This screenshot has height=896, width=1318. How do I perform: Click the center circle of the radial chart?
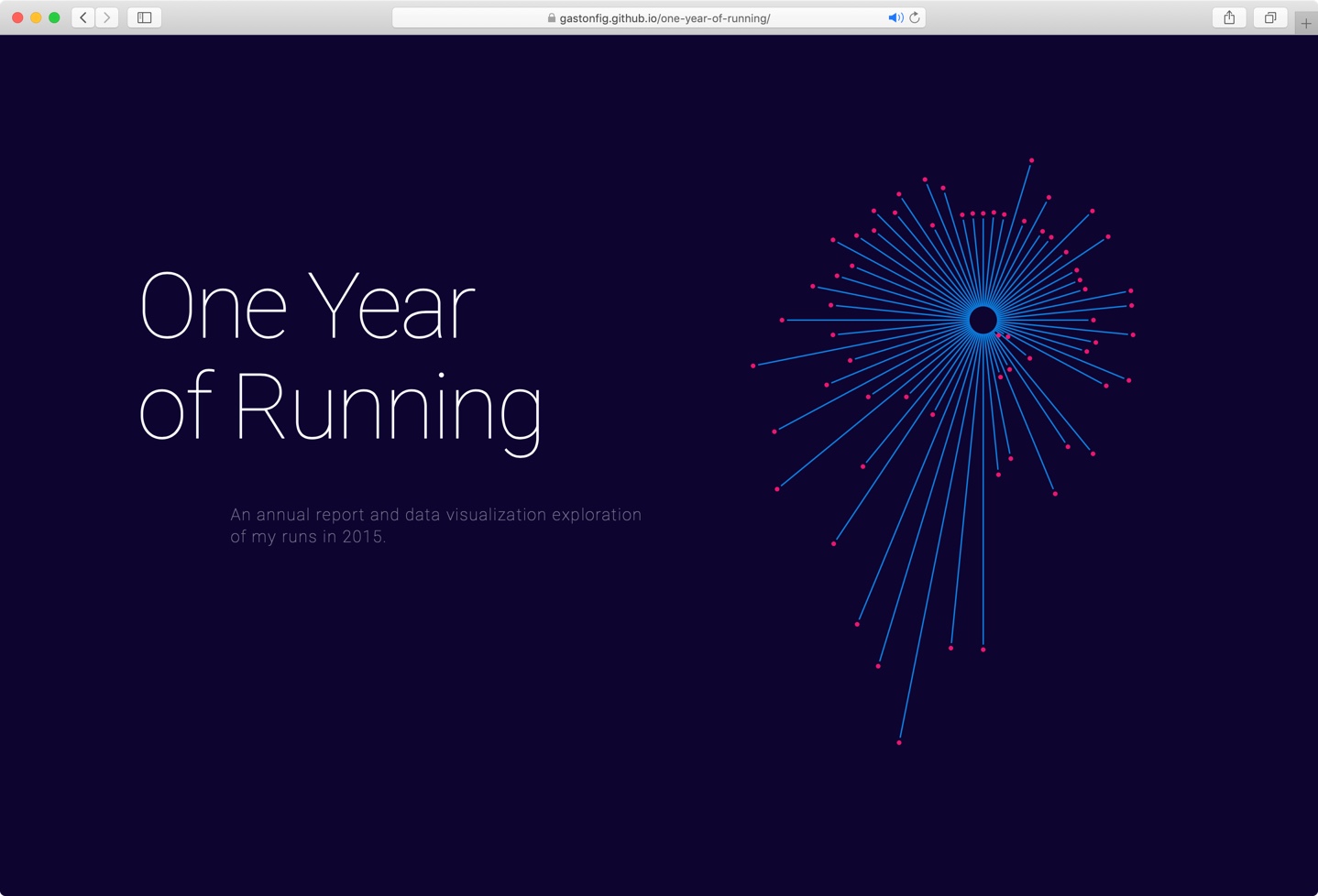click(983, 320)
